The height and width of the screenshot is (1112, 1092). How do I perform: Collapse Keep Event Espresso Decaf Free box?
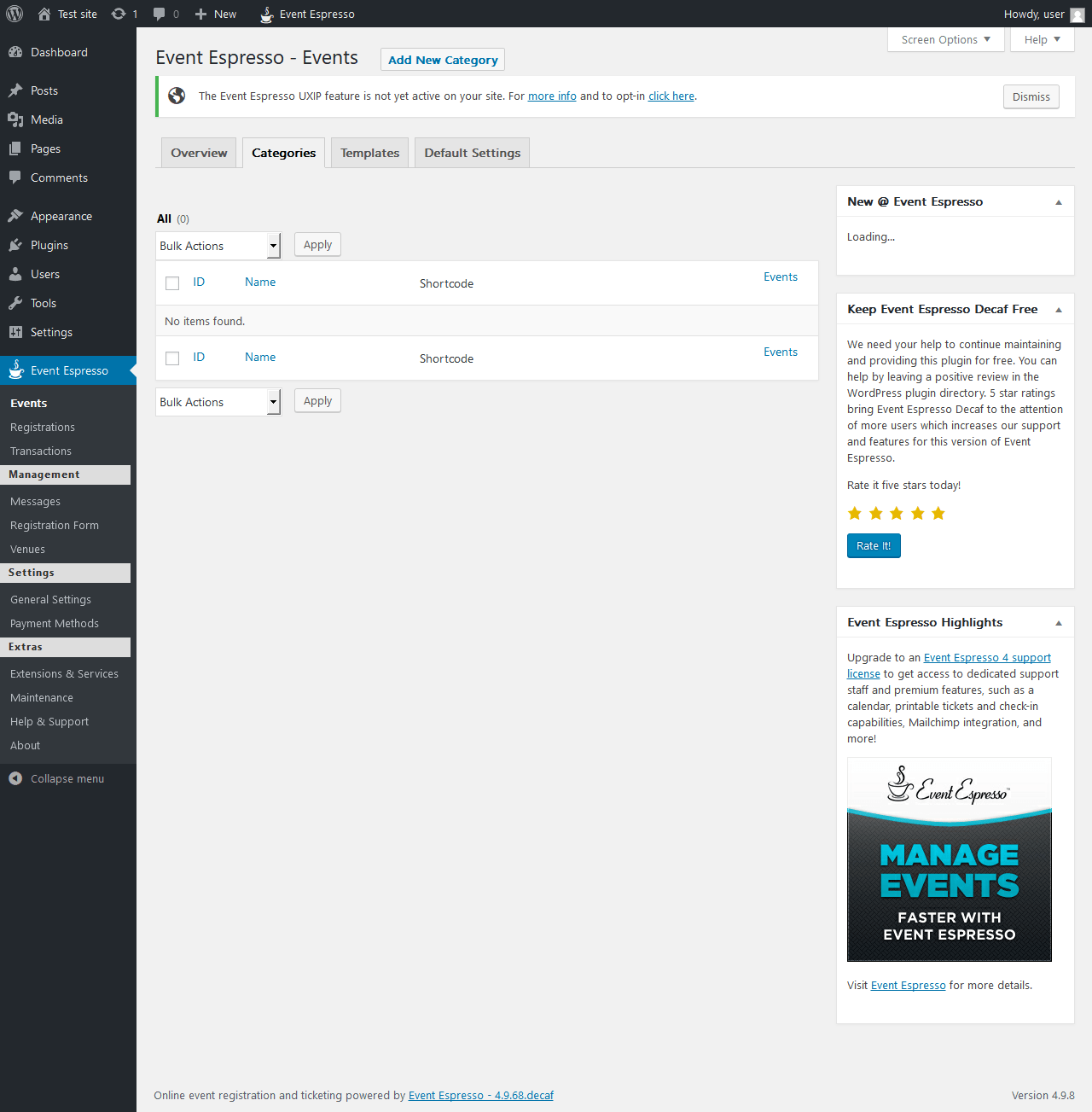[x=1059, y=310]
